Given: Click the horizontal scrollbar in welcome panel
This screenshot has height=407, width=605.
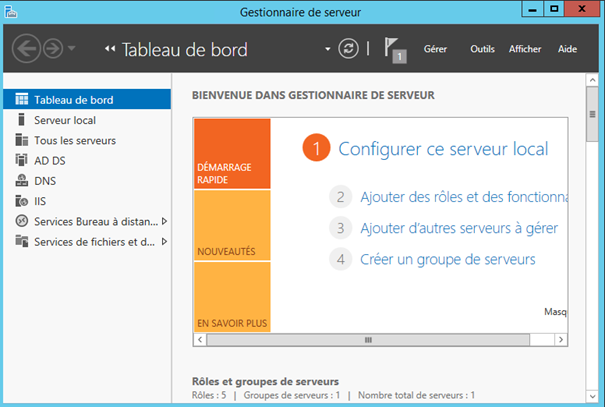Looking at the screenshot, I should tap(368, 340).
